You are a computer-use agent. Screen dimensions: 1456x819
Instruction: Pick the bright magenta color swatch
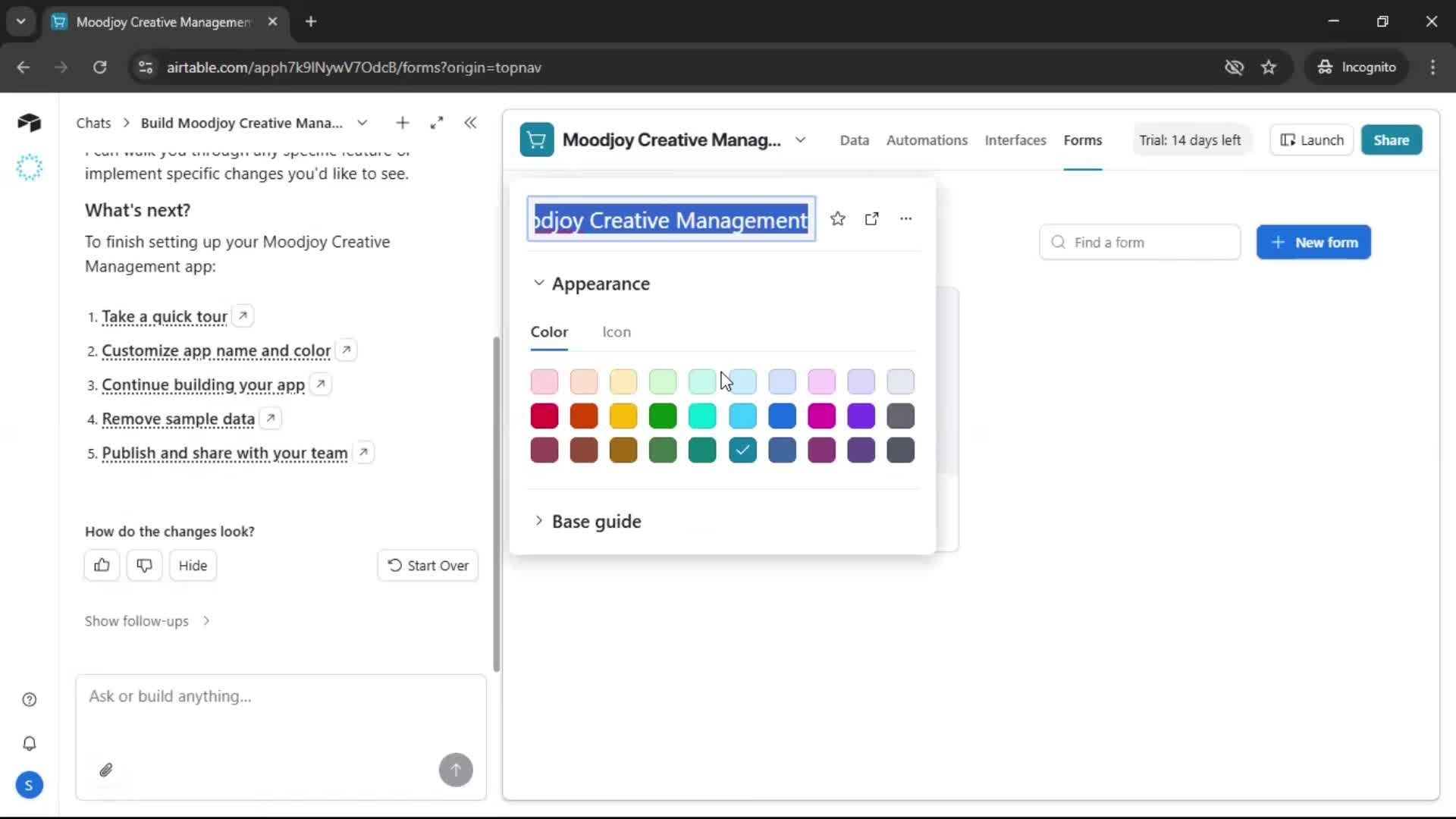point(821,416)
